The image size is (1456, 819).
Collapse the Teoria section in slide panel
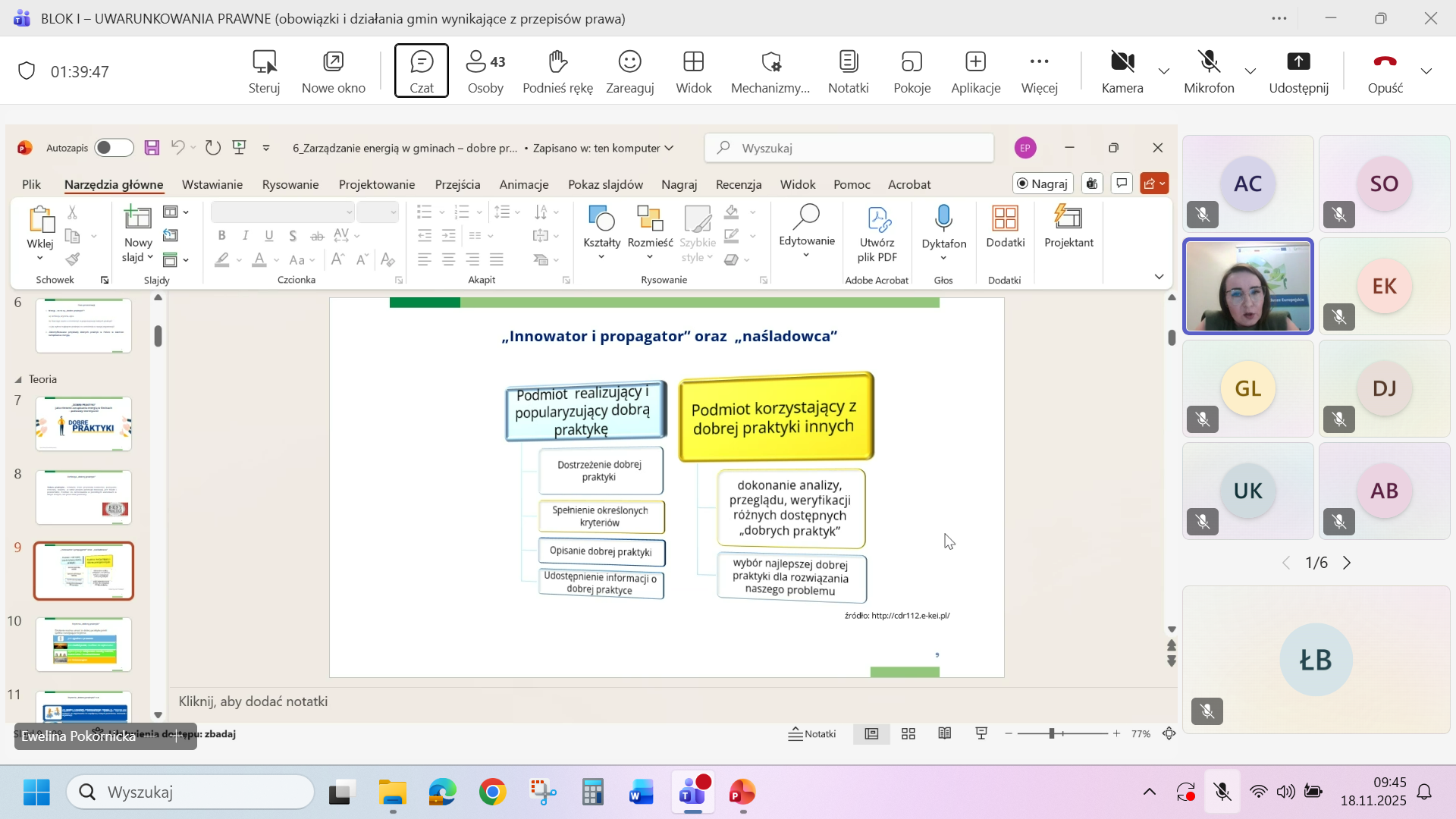tap(18, 379)
